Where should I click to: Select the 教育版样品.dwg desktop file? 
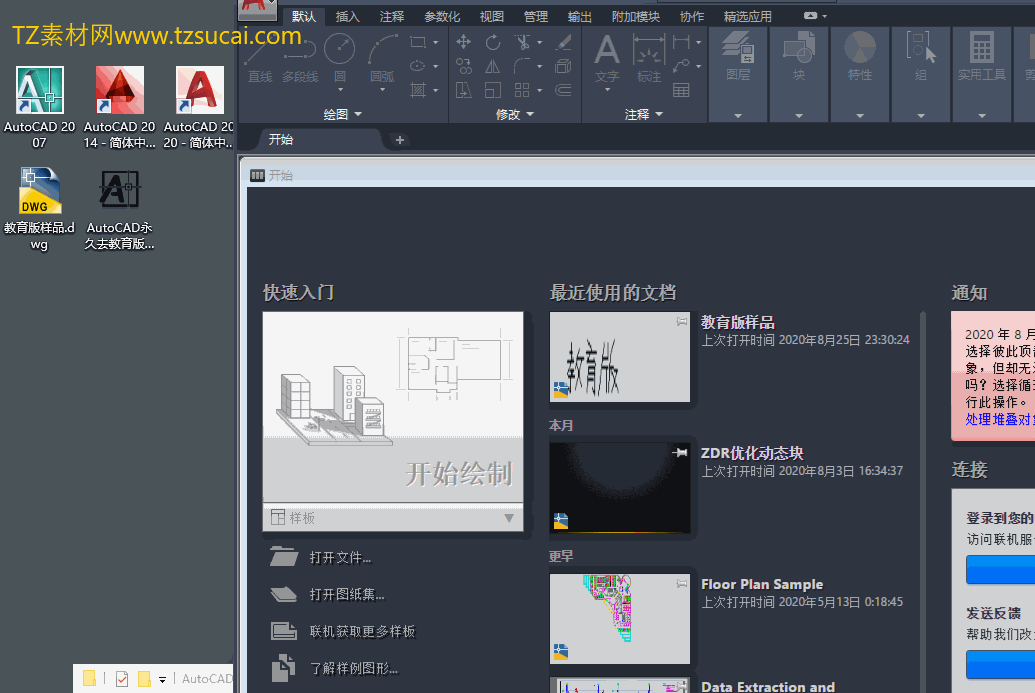pos(40,209)
